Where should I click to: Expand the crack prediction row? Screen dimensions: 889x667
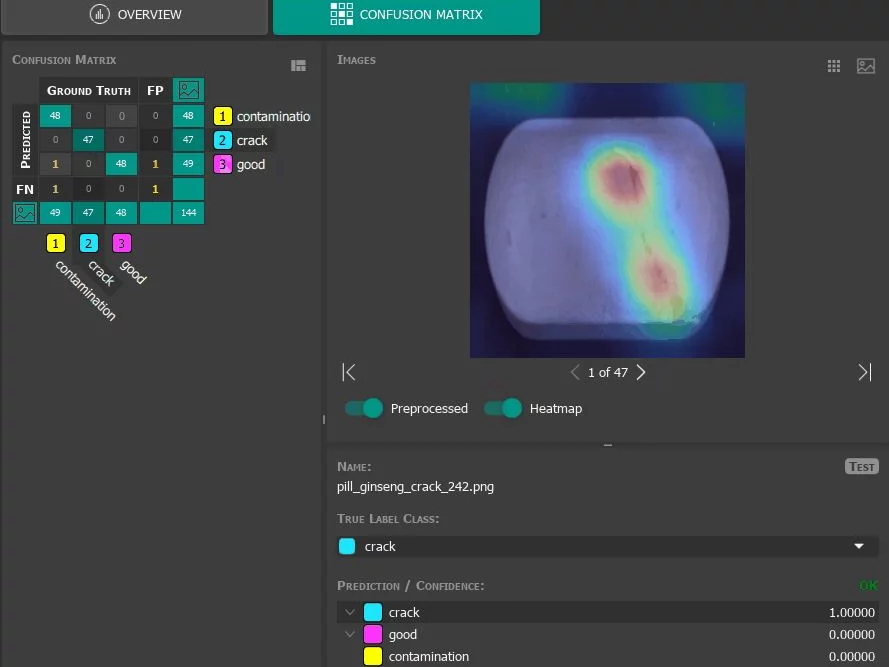tap(349, 612)
